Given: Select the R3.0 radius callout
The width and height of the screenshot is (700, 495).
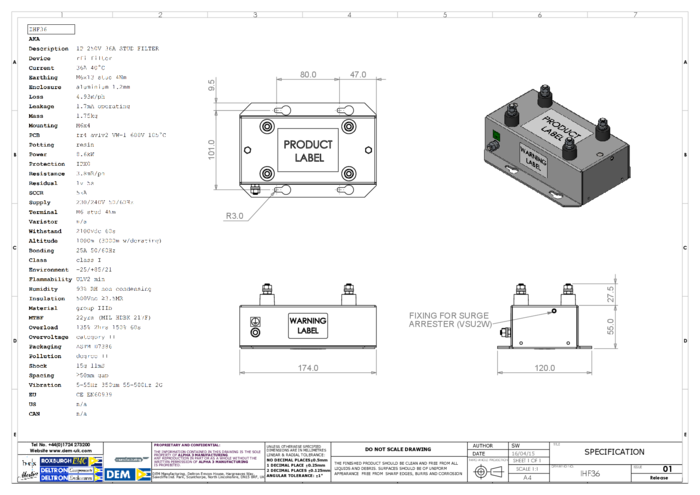Looking at the screenshot, I should click(x=234, y=216).
